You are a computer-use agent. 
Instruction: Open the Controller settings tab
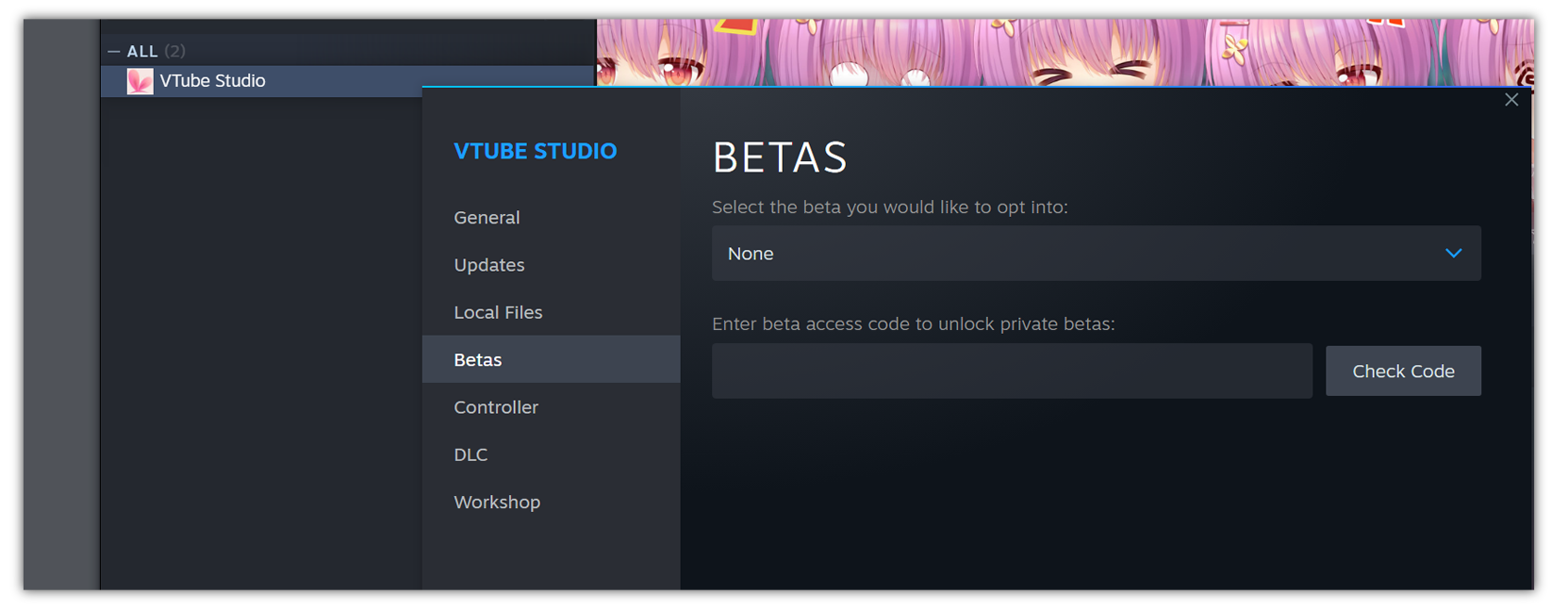[551, 407]
